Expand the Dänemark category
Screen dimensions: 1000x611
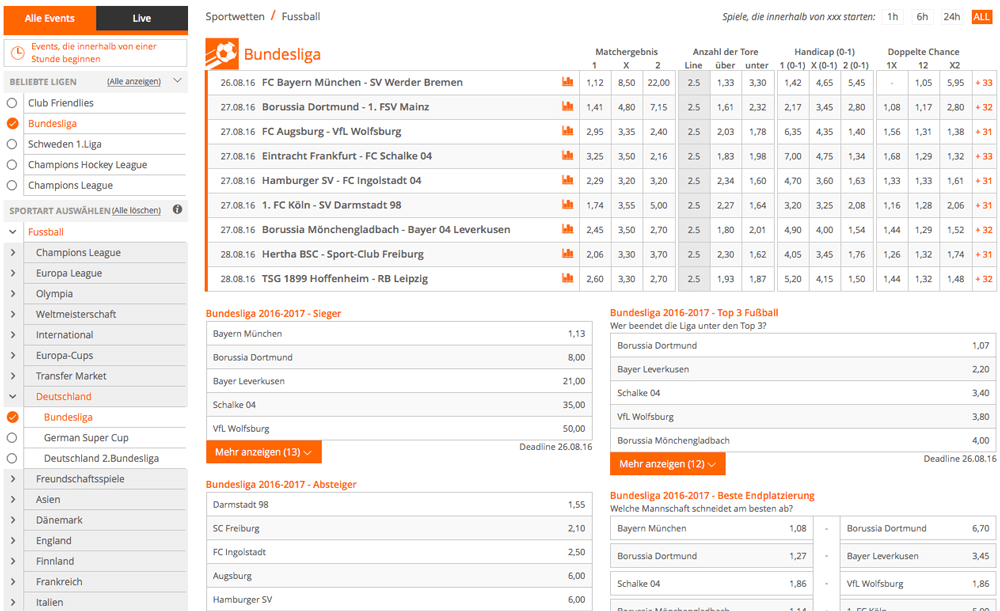click(x=13, y=520)
